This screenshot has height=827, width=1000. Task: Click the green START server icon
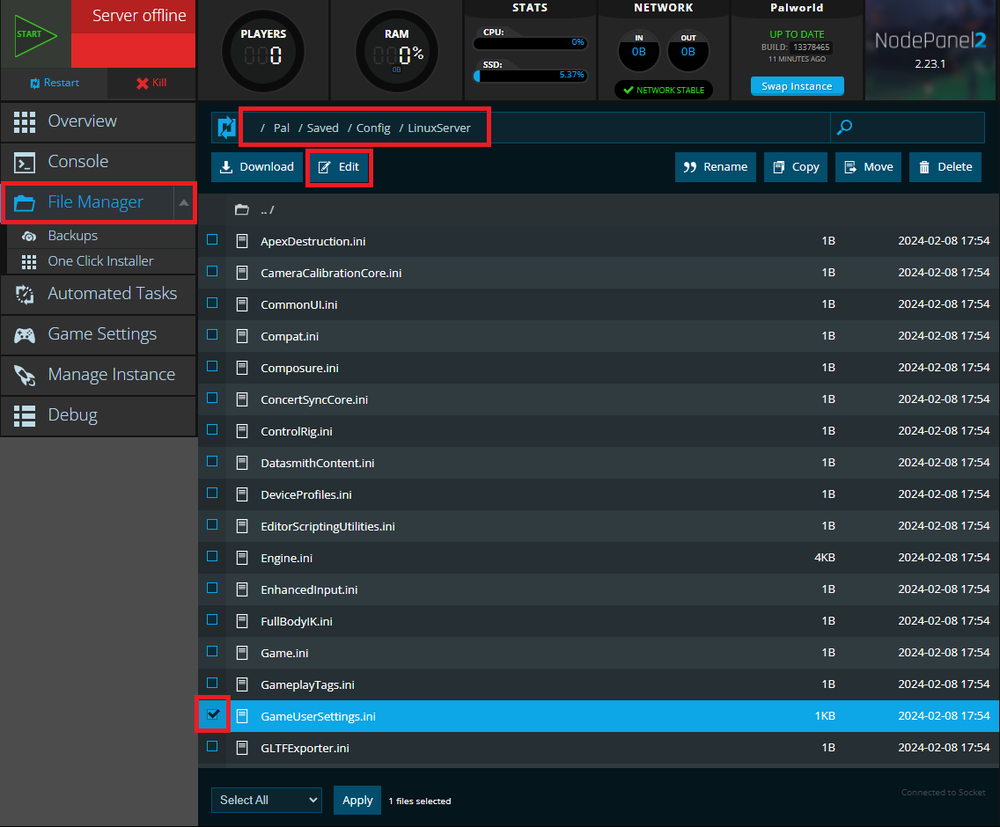tap(35, 34)
